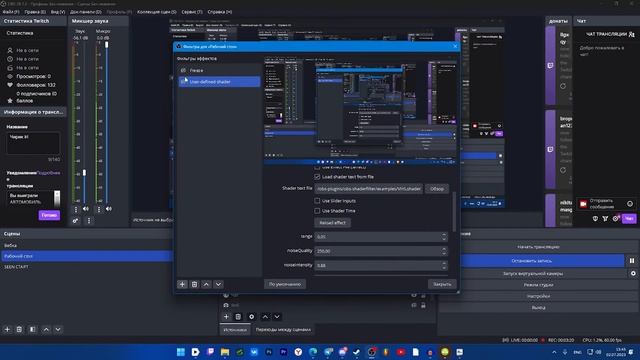This screenshot has width=640, height=360.
Task: Move source down in Sources toolbar
Action: (x=277, y=316)
